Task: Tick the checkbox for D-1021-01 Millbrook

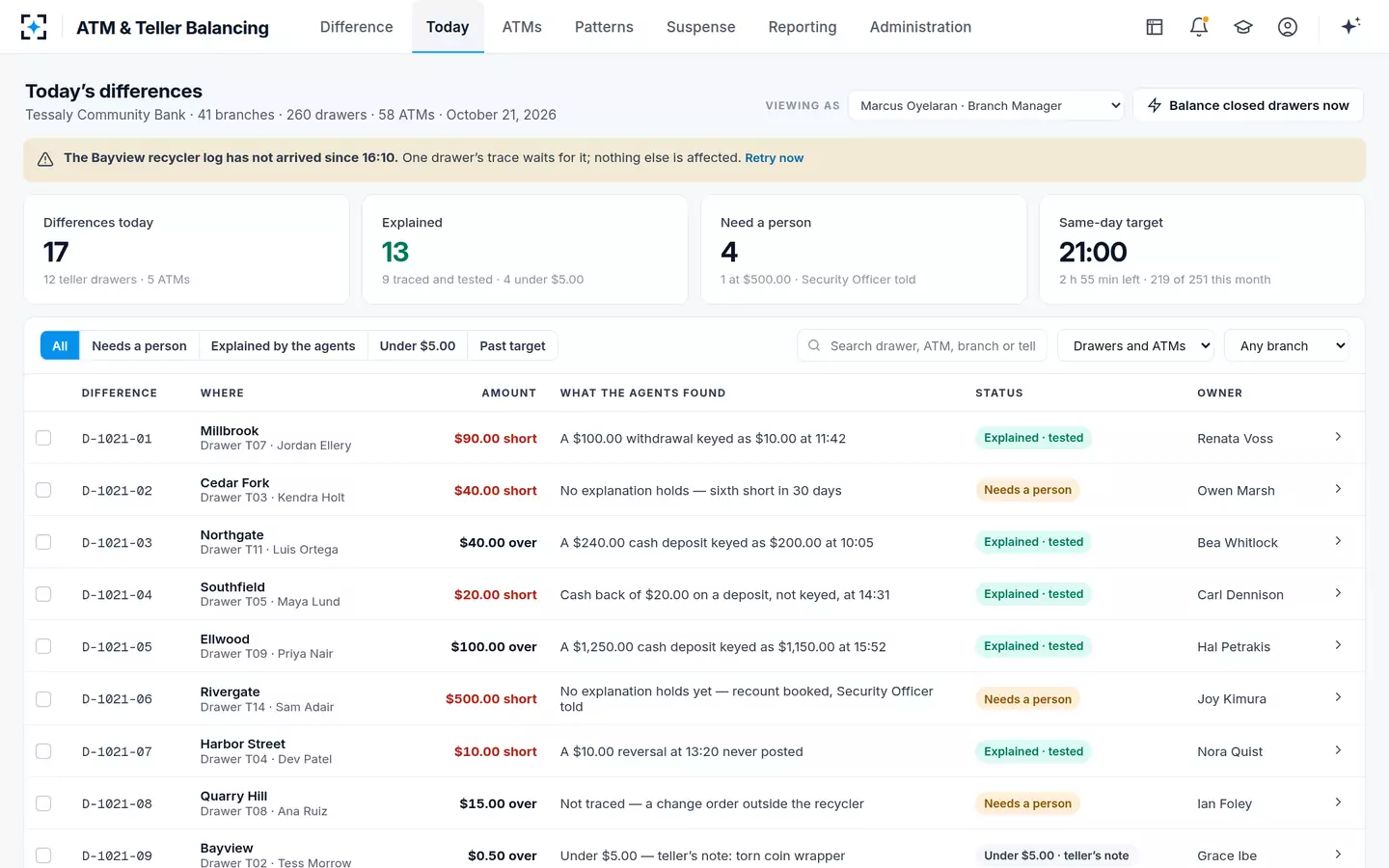Action: pyautogui.click(x=43, y=438)
